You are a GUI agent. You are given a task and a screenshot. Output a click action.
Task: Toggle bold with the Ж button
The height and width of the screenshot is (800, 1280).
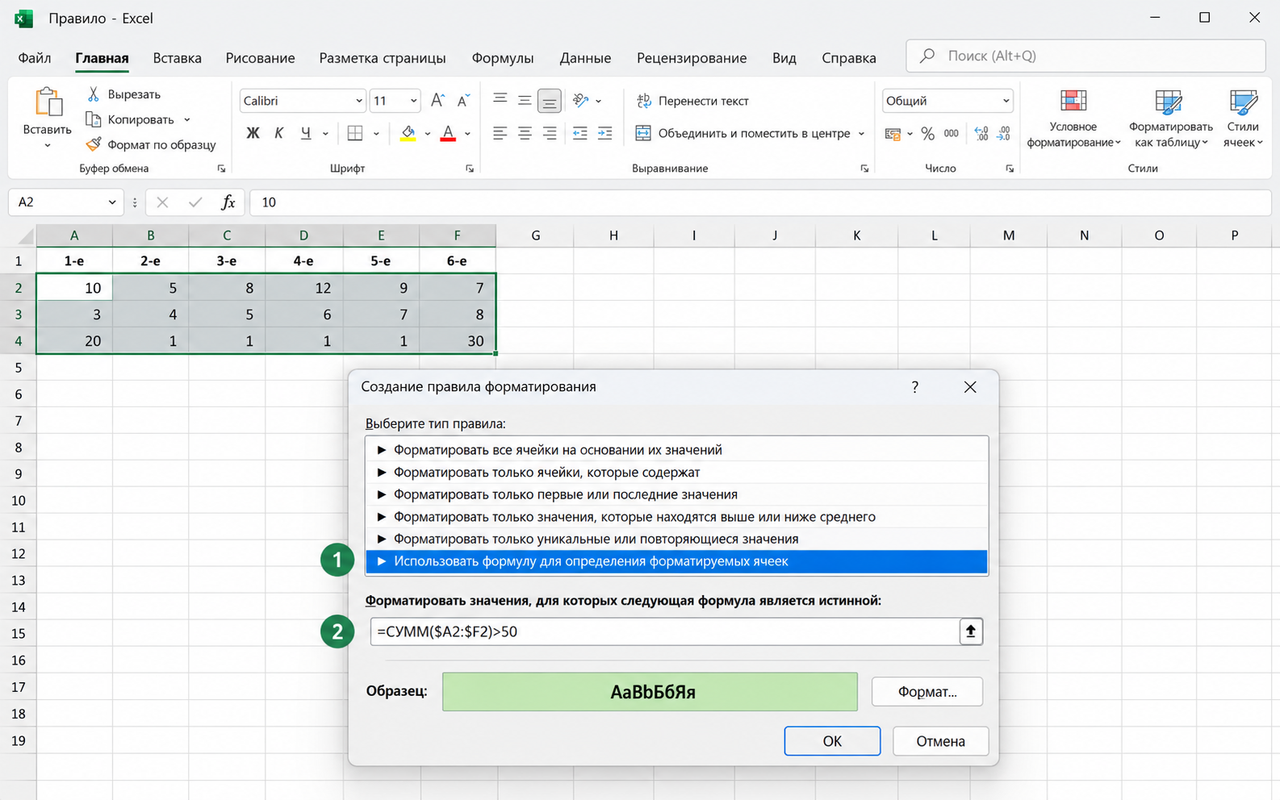point(253,133)
